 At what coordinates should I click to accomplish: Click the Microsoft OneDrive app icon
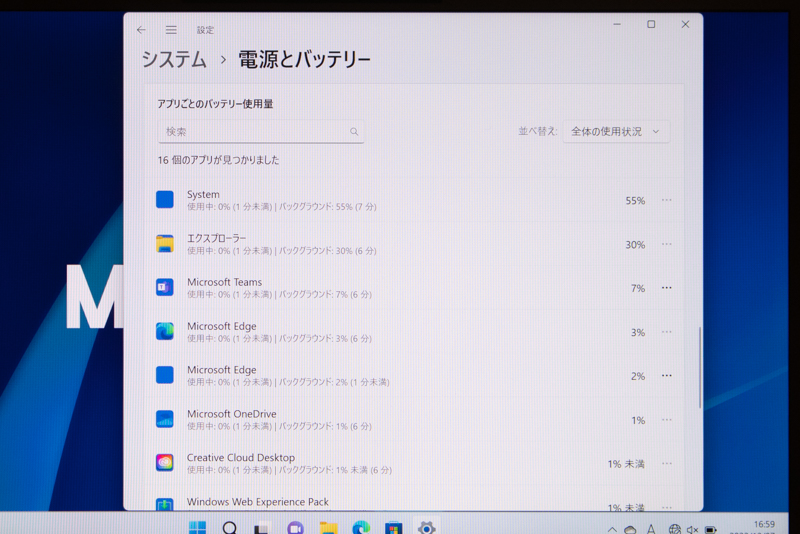165,419
